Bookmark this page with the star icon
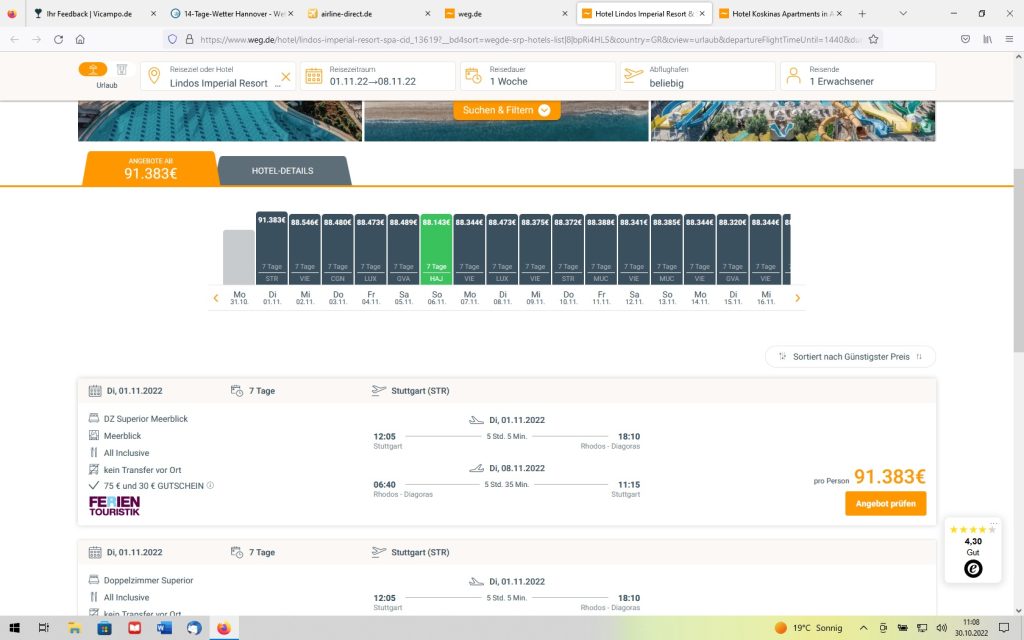The height and width of the screenshot is (640, 1024). [873, 39]
